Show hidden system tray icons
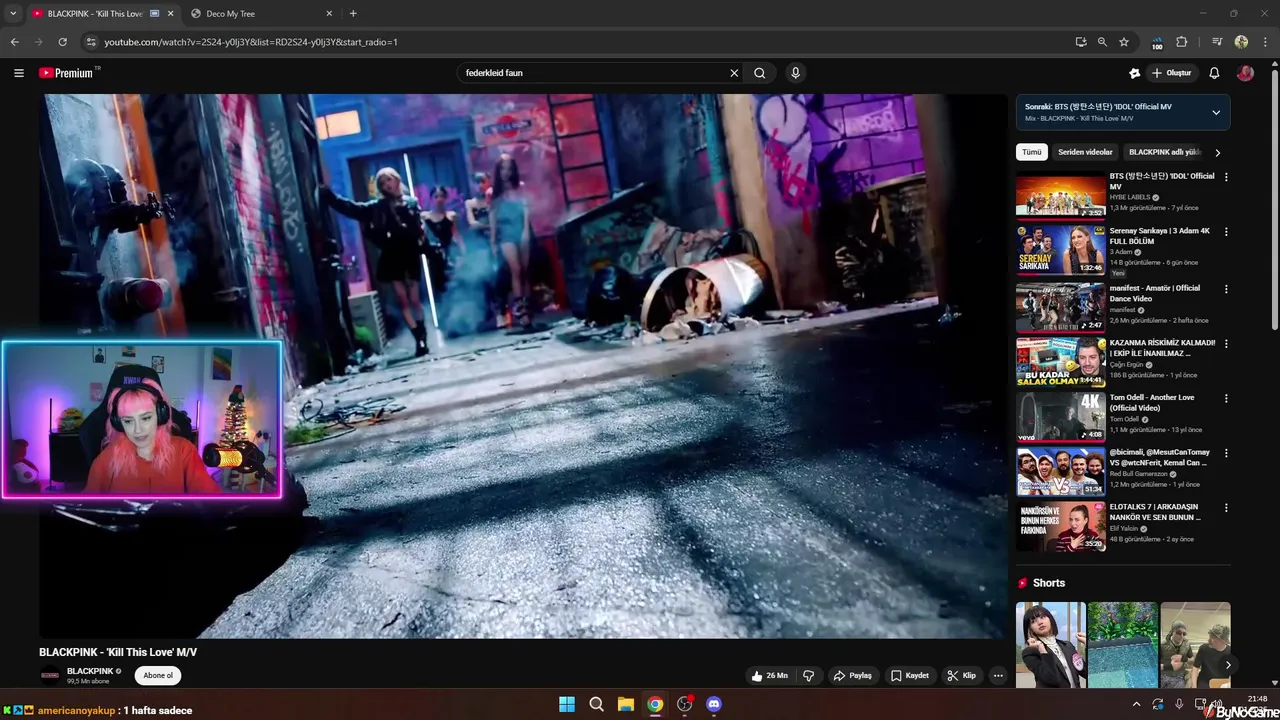This screenshot has height=720, width=1280. pyautogui.click(x=1136, y=704)
